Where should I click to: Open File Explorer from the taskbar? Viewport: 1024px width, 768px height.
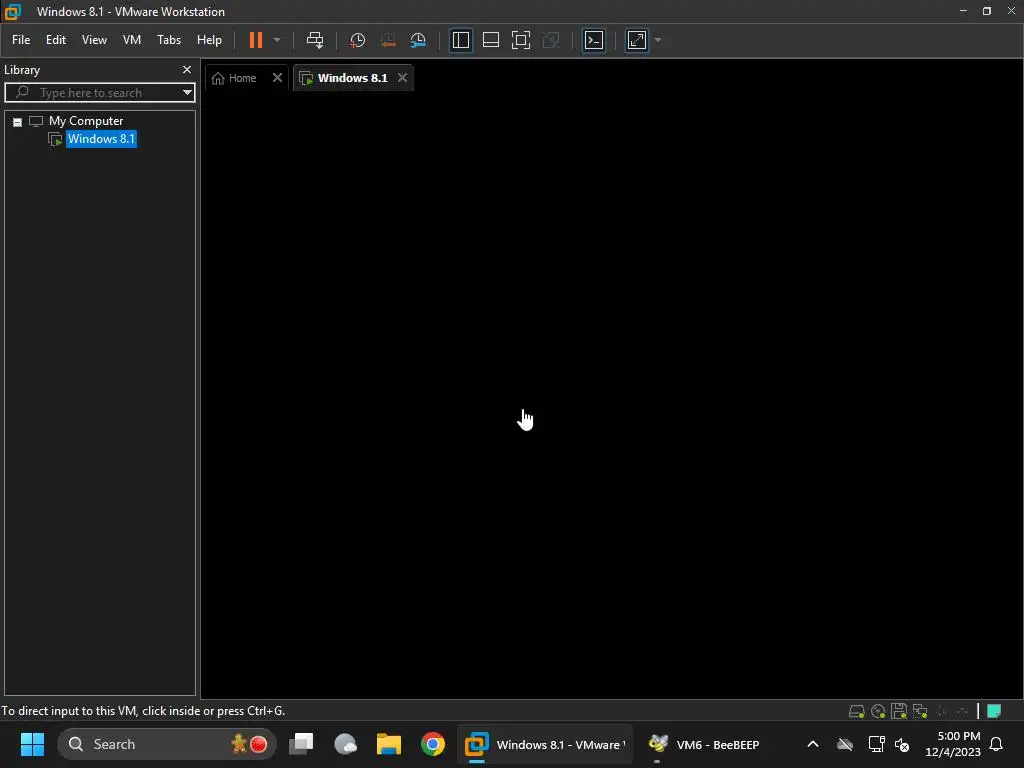[389, 744]
